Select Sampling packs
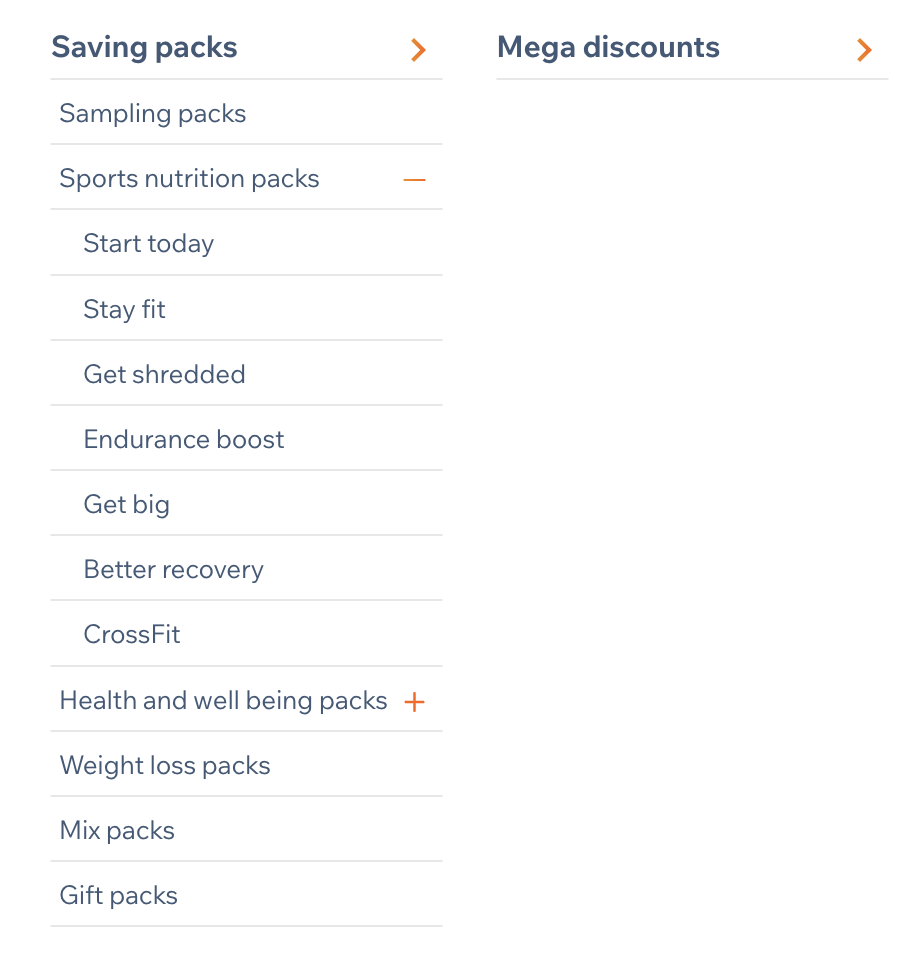The image size is (906, 966). (152, 114)
